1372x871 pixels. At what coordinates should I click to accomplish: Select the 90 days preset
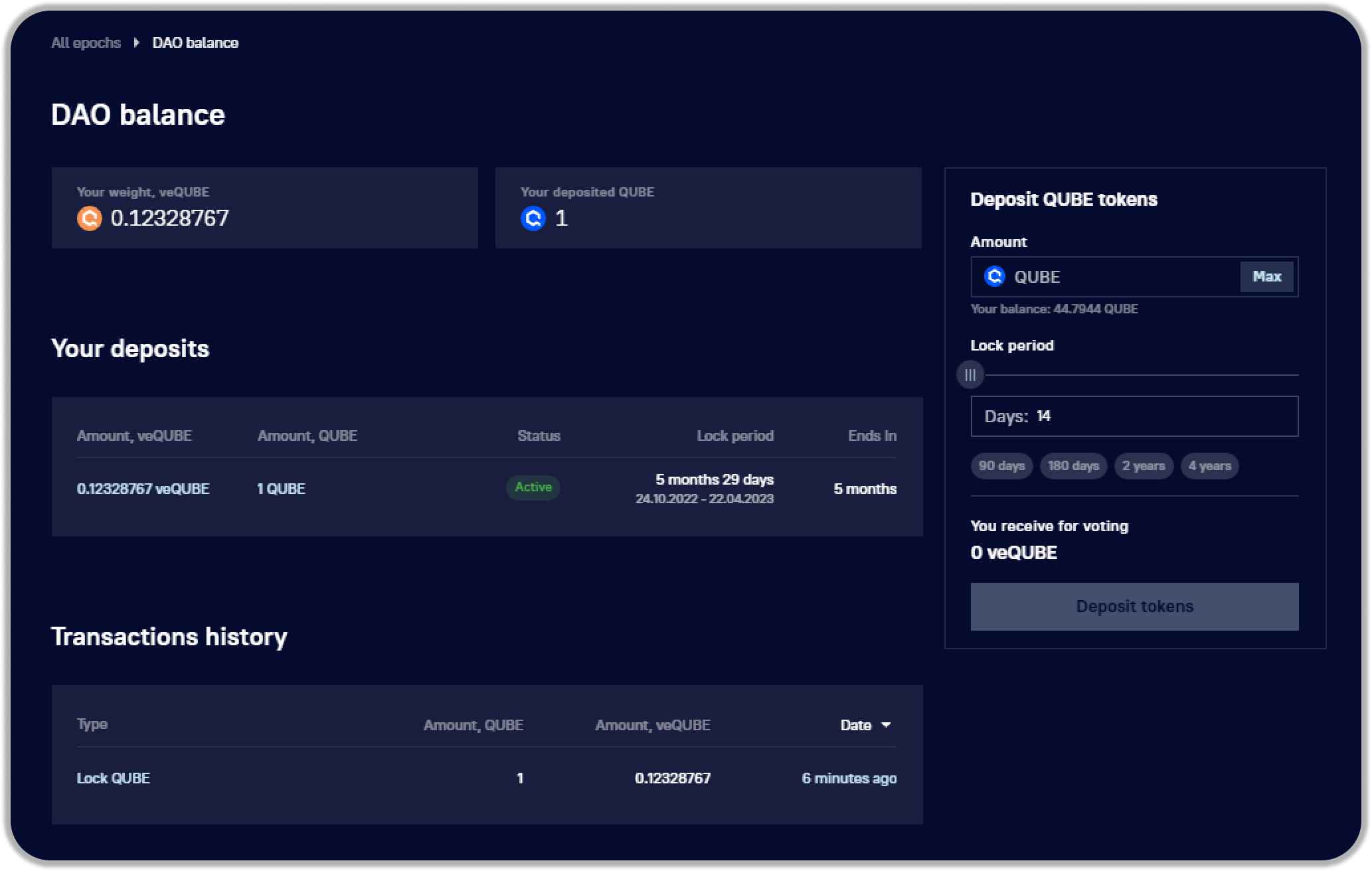point(1001,466)
